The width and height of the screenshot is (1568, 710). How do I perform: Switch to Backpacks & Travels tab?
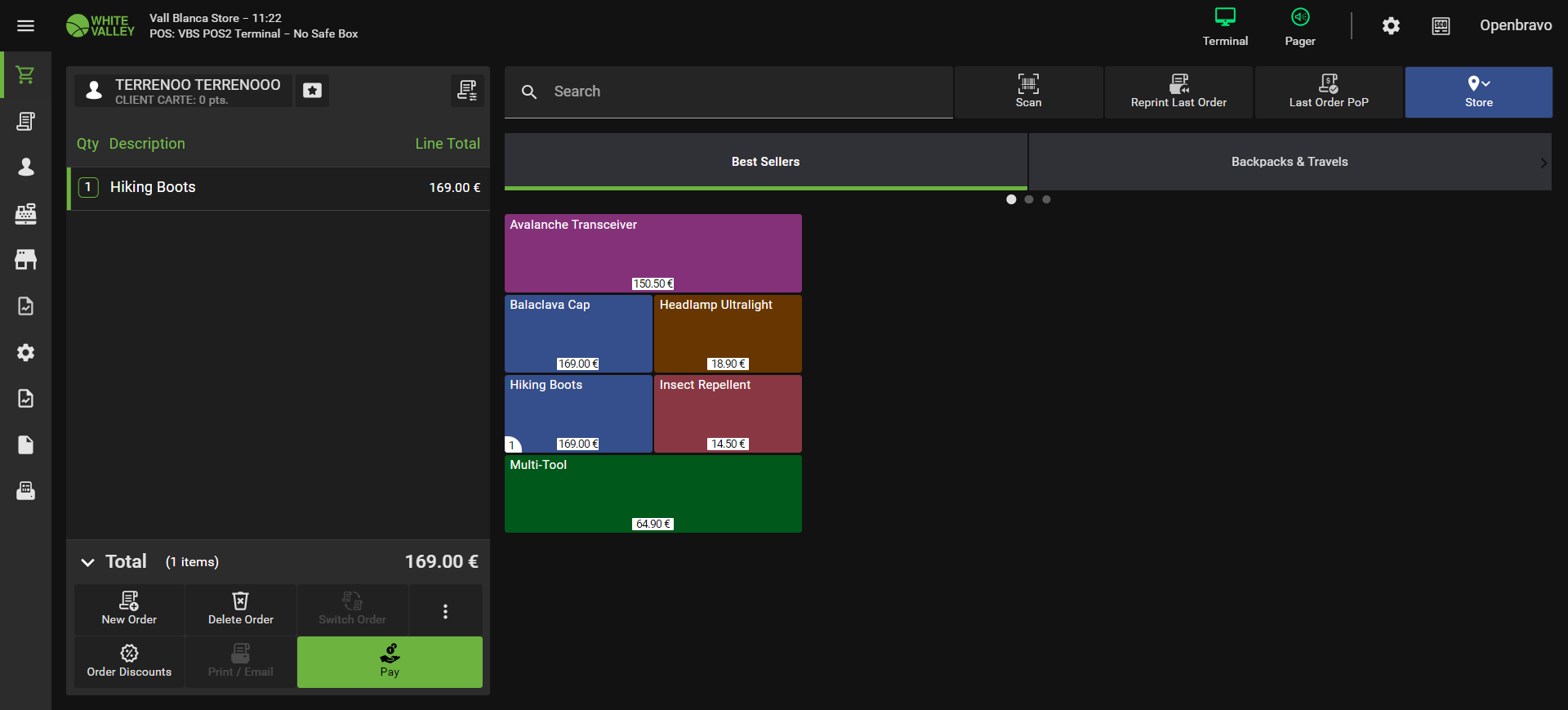(x=1289, y=162)
